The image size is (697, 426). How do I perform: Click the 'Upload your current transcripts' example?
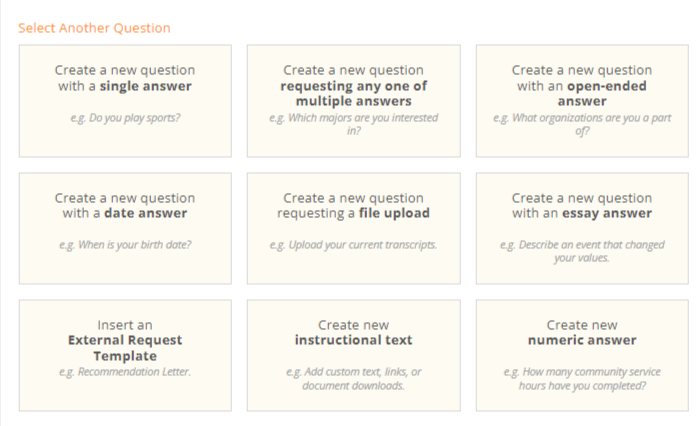353,245
